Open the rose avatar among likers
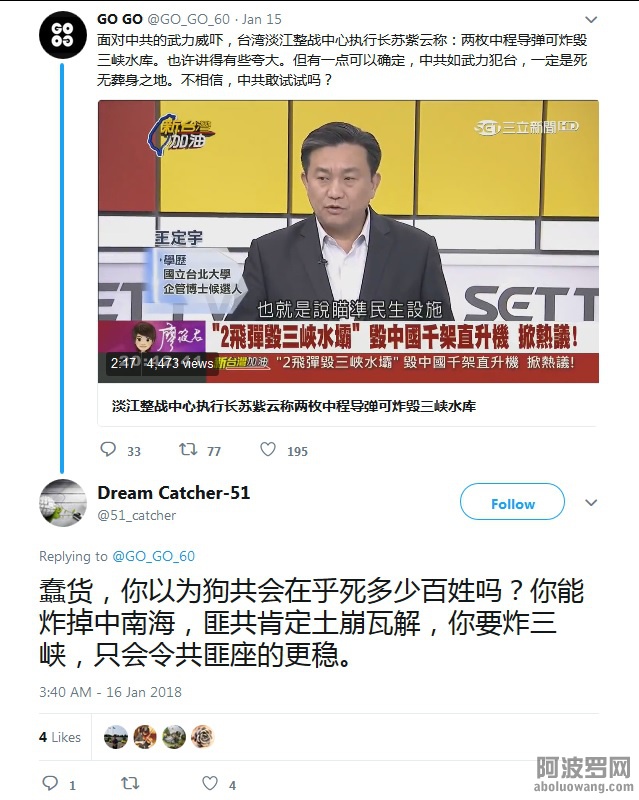This screenshot has width=639, height=800. pyautogui.click(x=203, y=737)
